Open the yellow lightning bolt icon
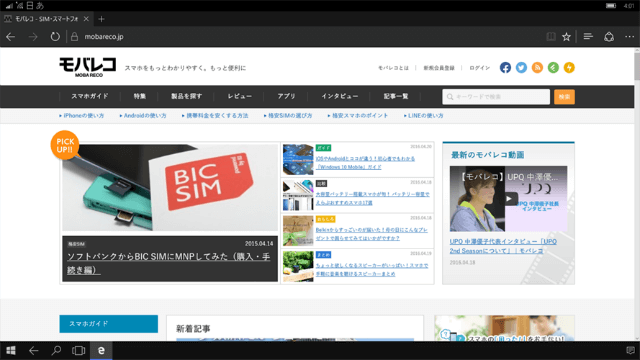This screenshot has width=640, height=360. 569,68
